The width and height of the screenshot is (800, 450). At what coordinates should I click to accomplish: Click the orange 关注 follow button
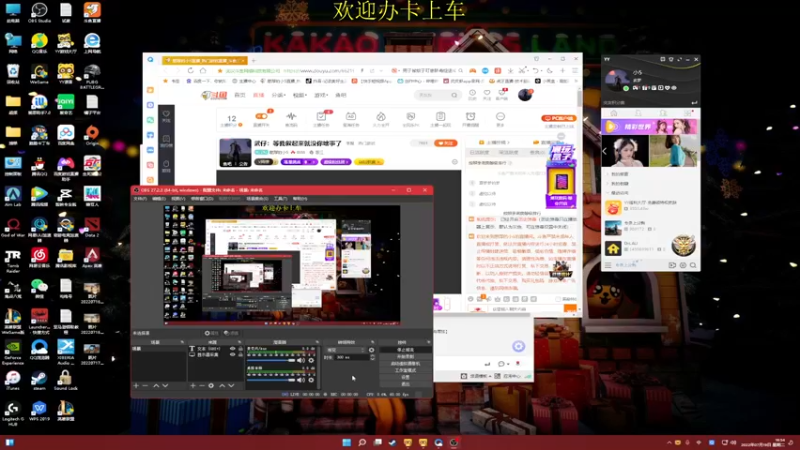[x=446, y=143]
